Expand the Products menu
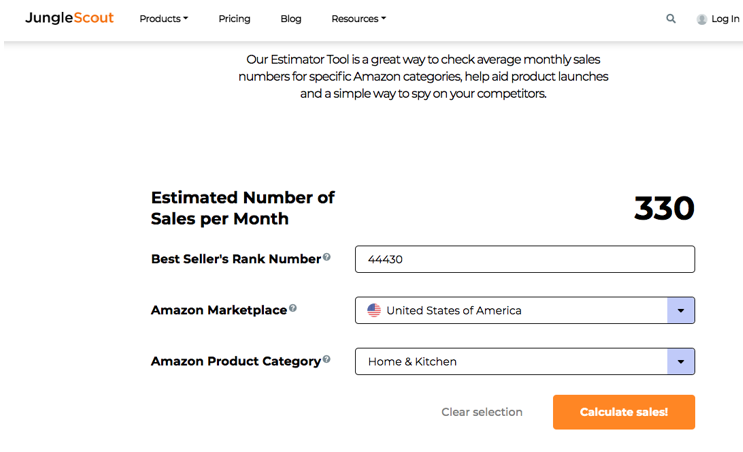The width and height of the screenshot is (743, 452). (x=163, y=19)
